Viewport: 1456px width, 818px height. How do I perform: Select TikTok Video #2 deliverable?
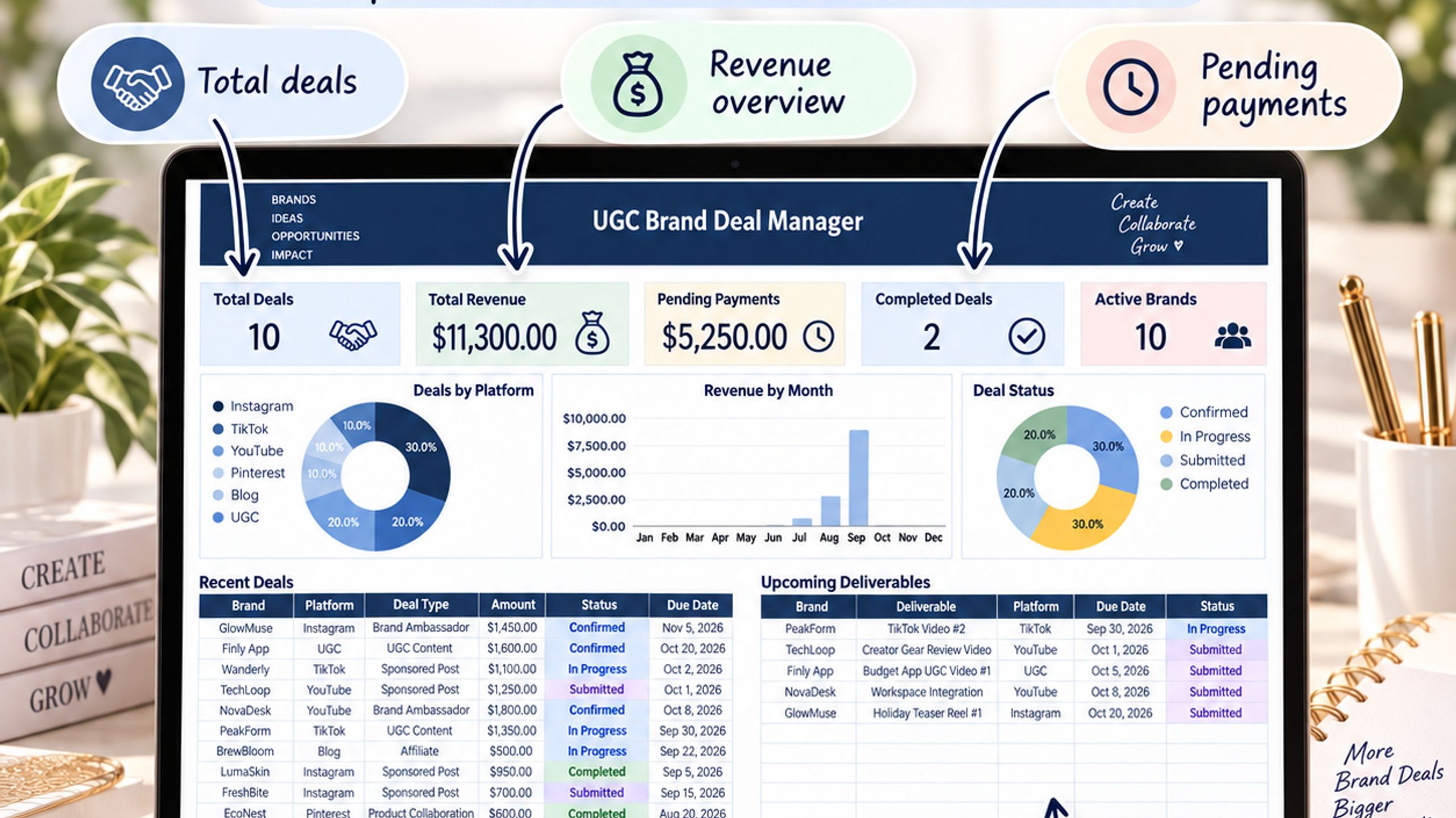[926, 629]
